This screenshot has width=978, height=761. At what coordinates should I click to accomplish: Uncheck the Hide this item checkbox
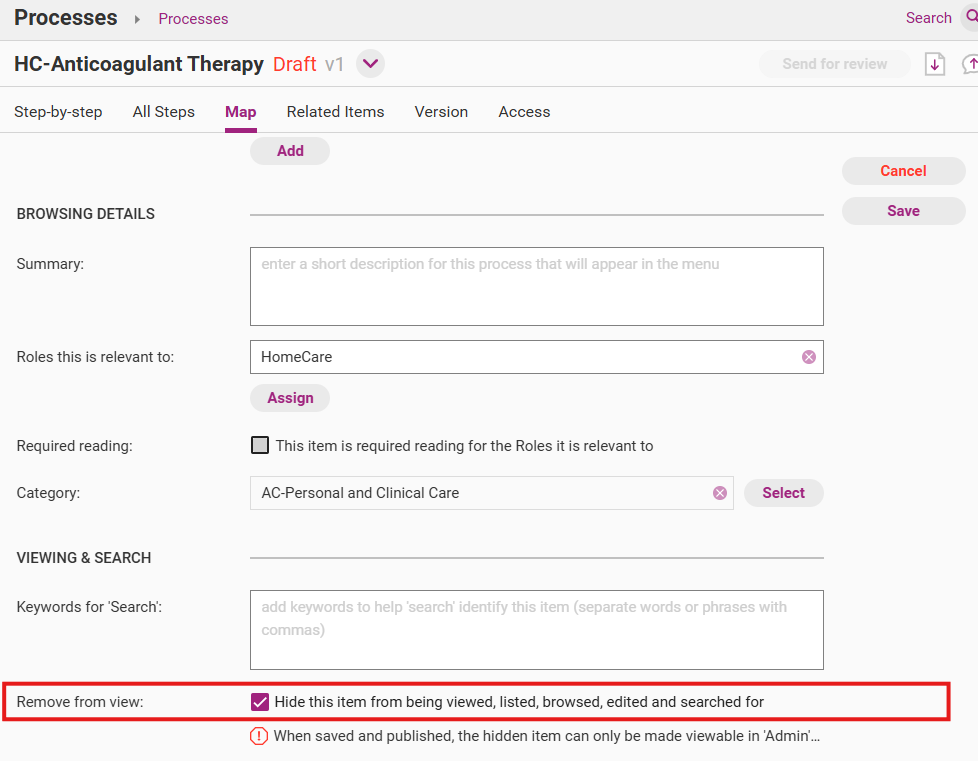(x=260, y=702)
